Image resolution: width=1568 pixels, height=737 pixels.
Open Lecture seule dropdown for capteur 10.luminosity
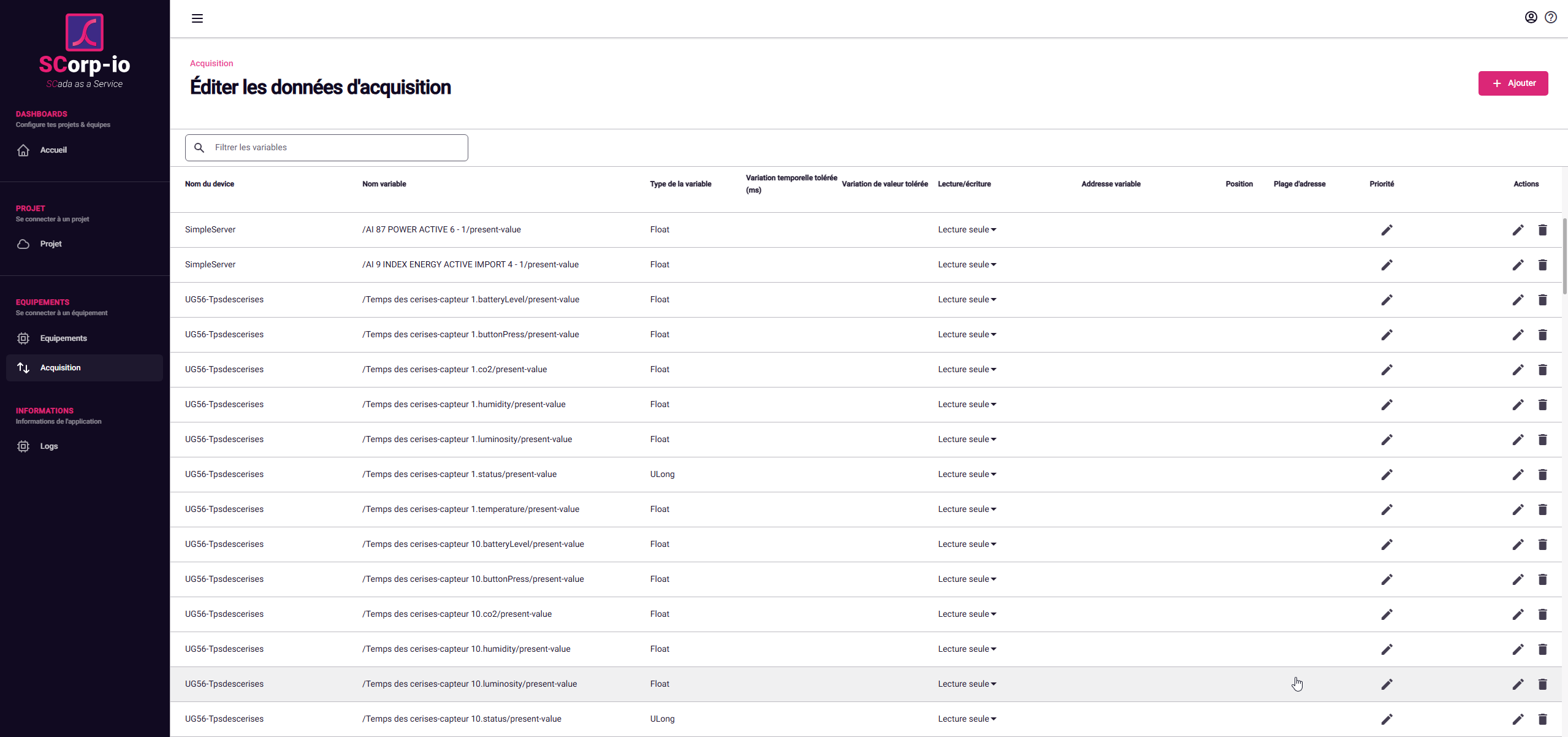pyautogui.click(x=967, y=684)
